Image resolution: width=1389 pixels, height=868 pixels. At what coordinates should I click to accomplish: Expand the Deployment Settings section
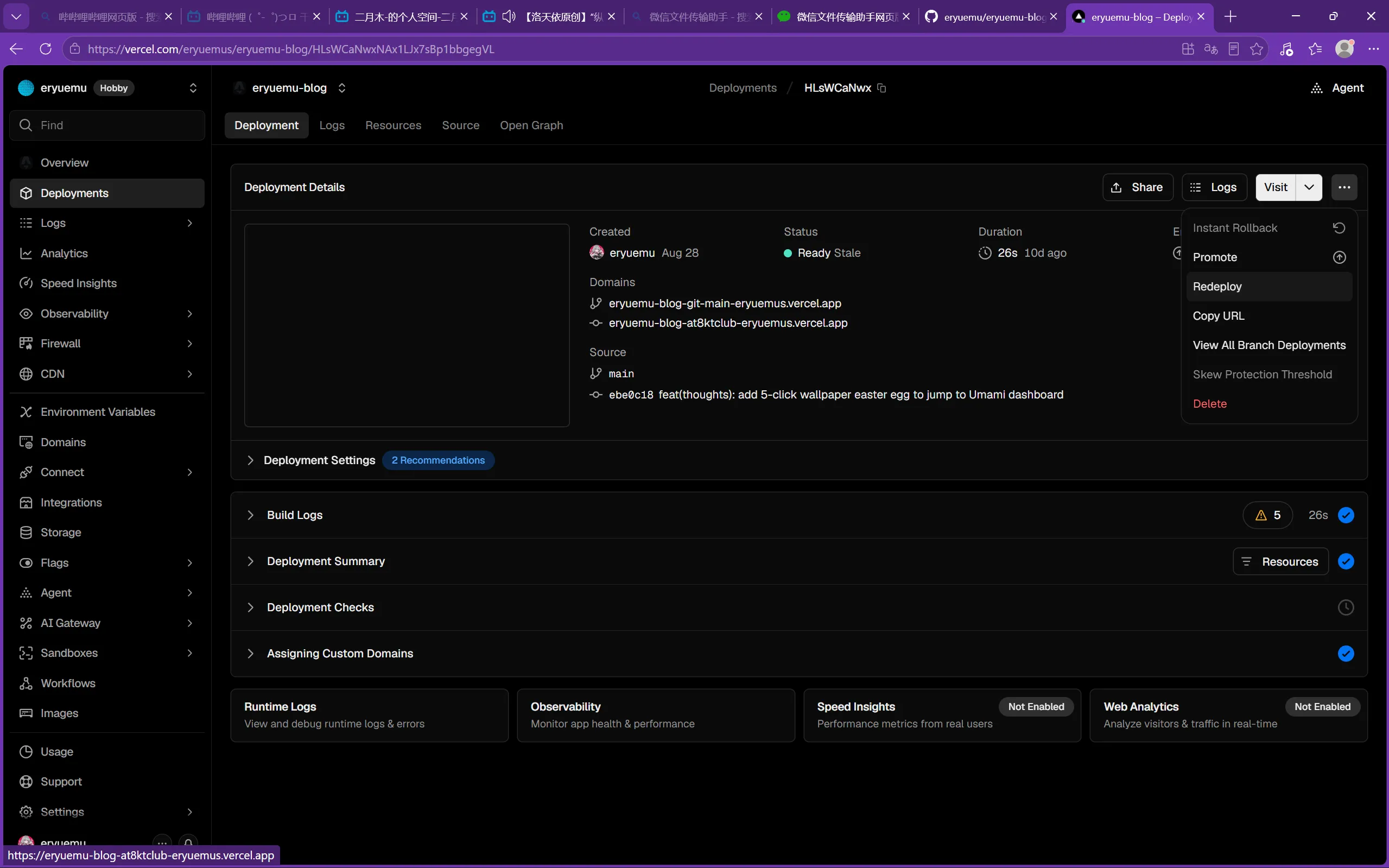(x=250, y=460)
